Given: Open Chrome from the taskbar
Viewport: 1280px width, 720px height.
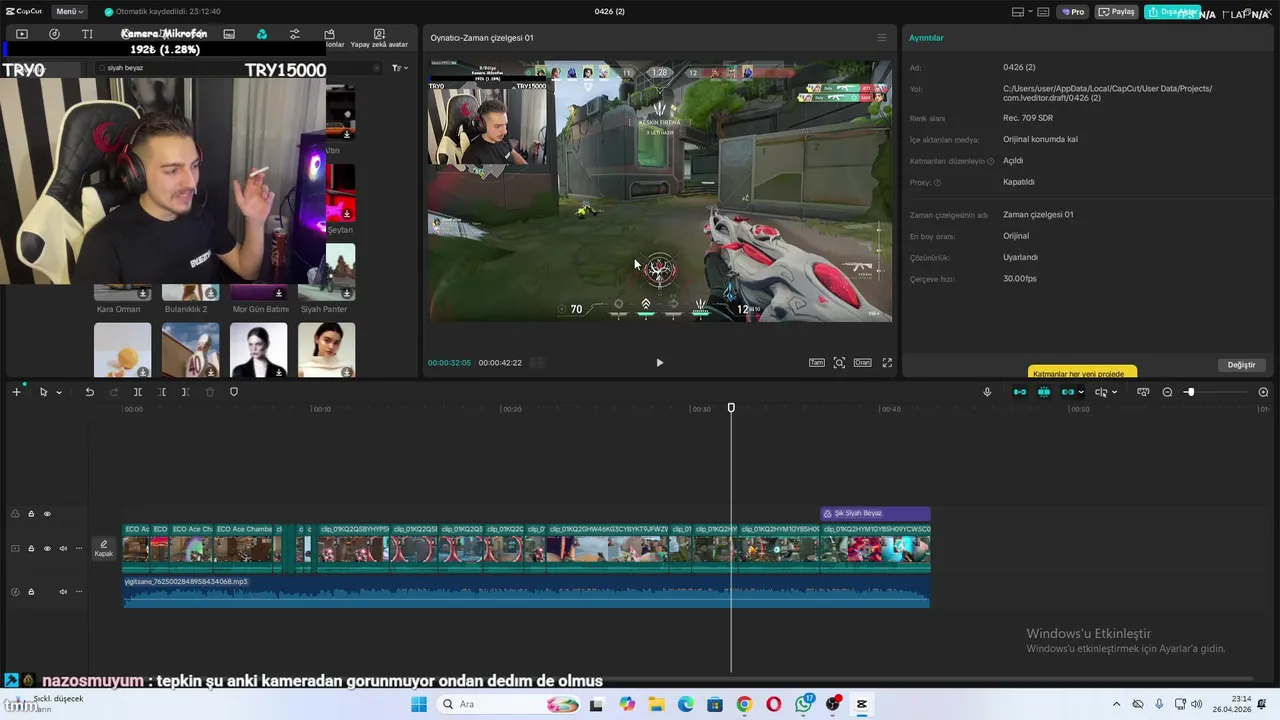Looking at the screenshot, I should [744, 704].
